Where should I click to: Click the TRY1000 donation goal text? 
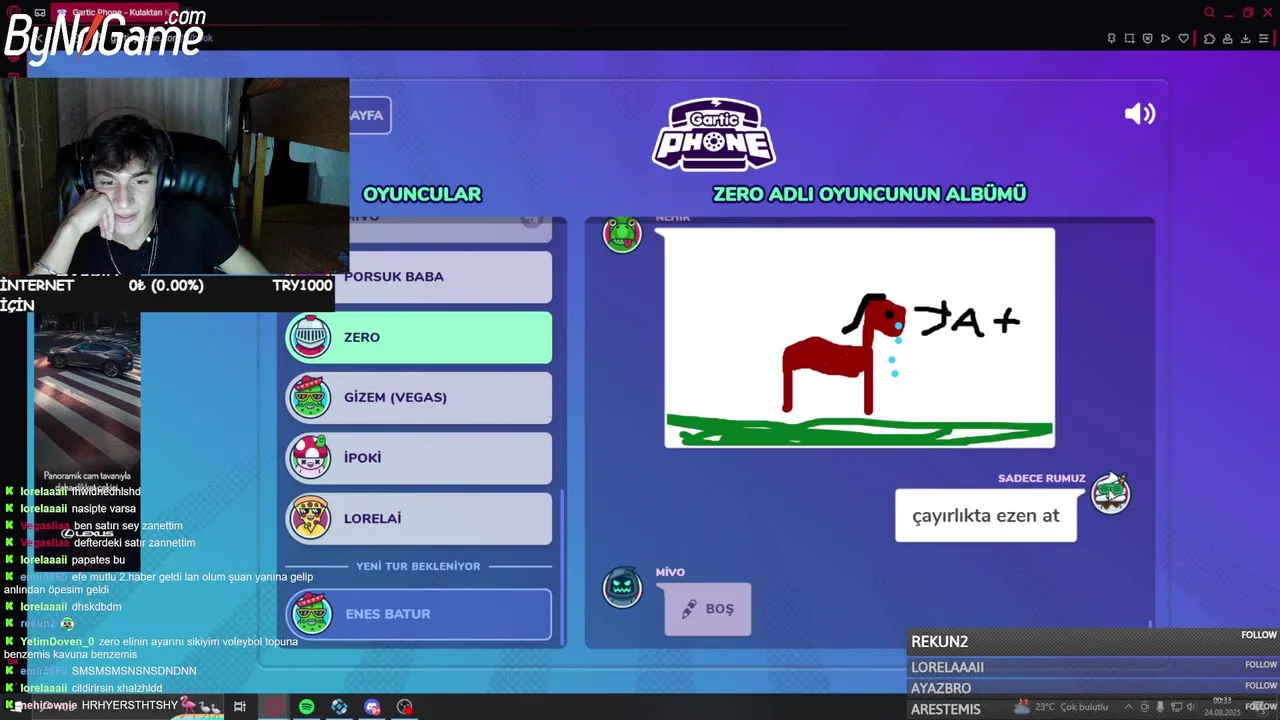pos(302,285)
